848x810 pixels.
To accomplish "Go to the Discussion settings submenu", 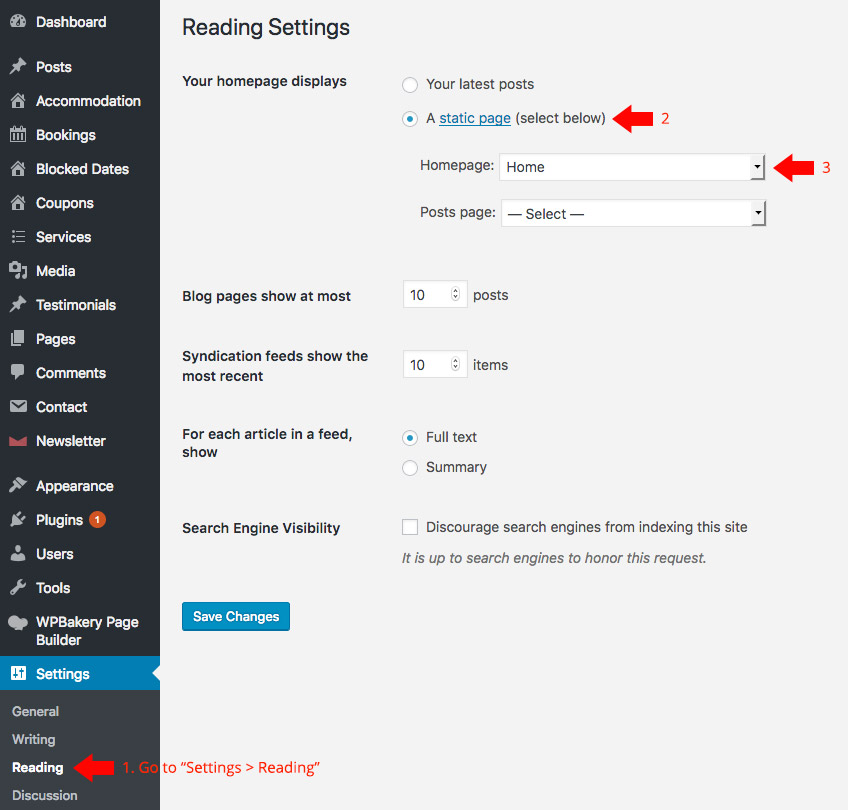I will pos(45,796).
